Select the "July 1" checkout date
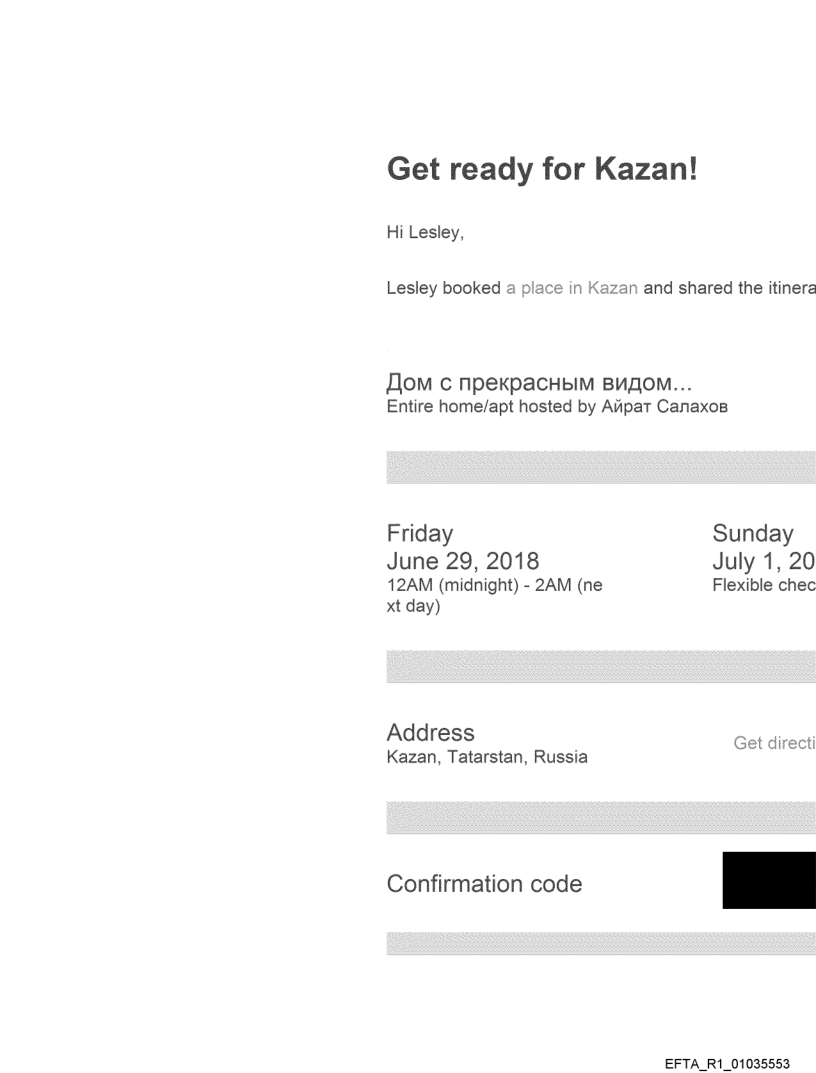 [763, 561]
